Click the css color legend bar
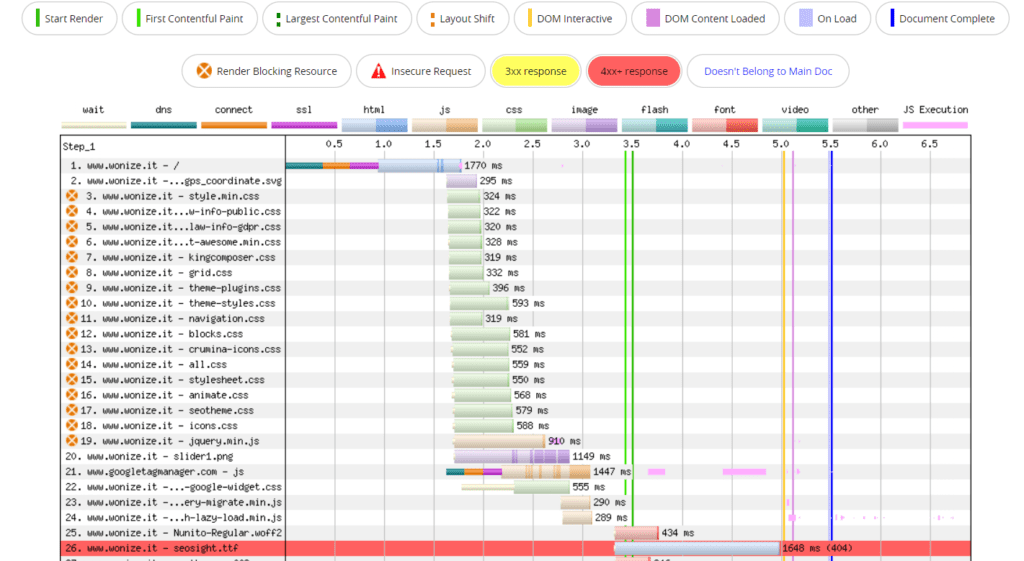The image size is (1024, 561). point(515,125)
